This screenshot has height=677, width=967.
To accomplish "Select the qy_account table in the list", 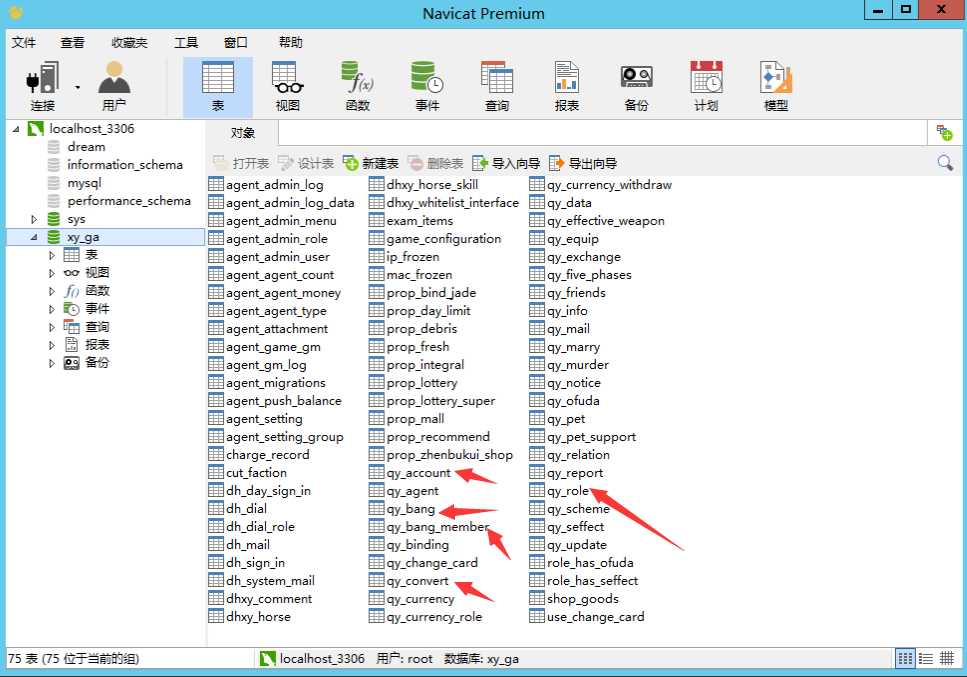I will point(418,473).
